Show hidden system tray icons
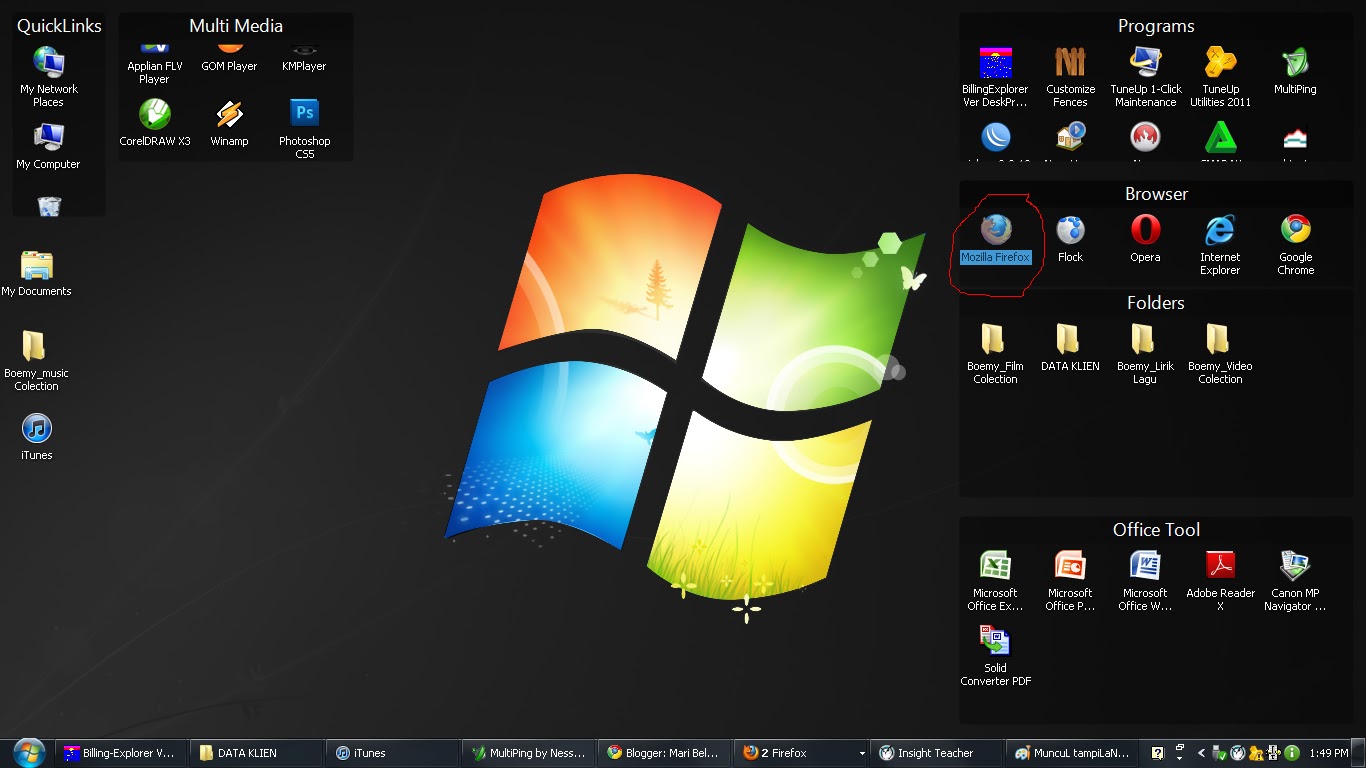 pos(1199,753)
